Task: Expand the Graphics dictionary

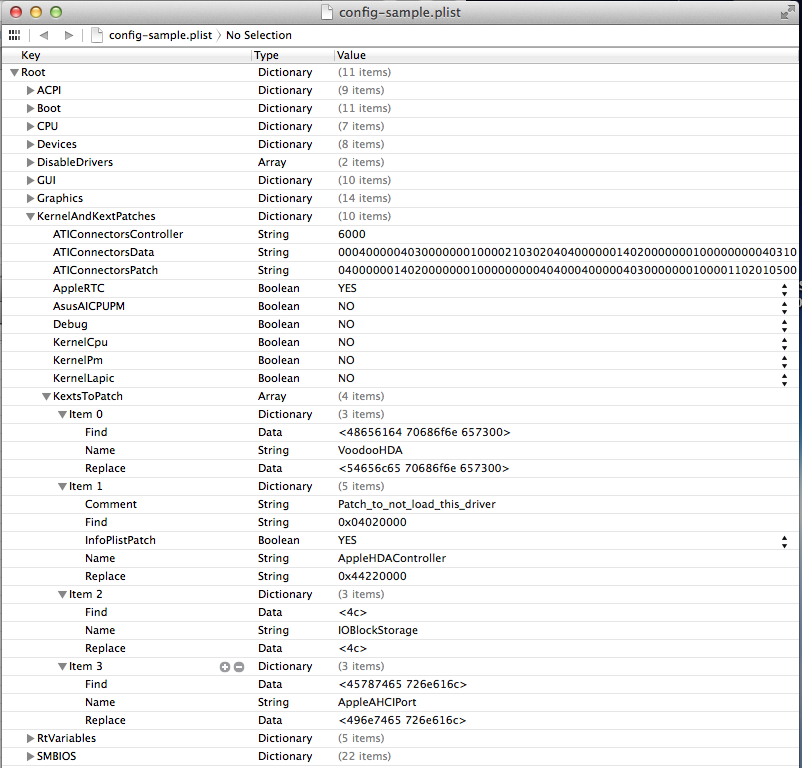Action: point(30,198)
